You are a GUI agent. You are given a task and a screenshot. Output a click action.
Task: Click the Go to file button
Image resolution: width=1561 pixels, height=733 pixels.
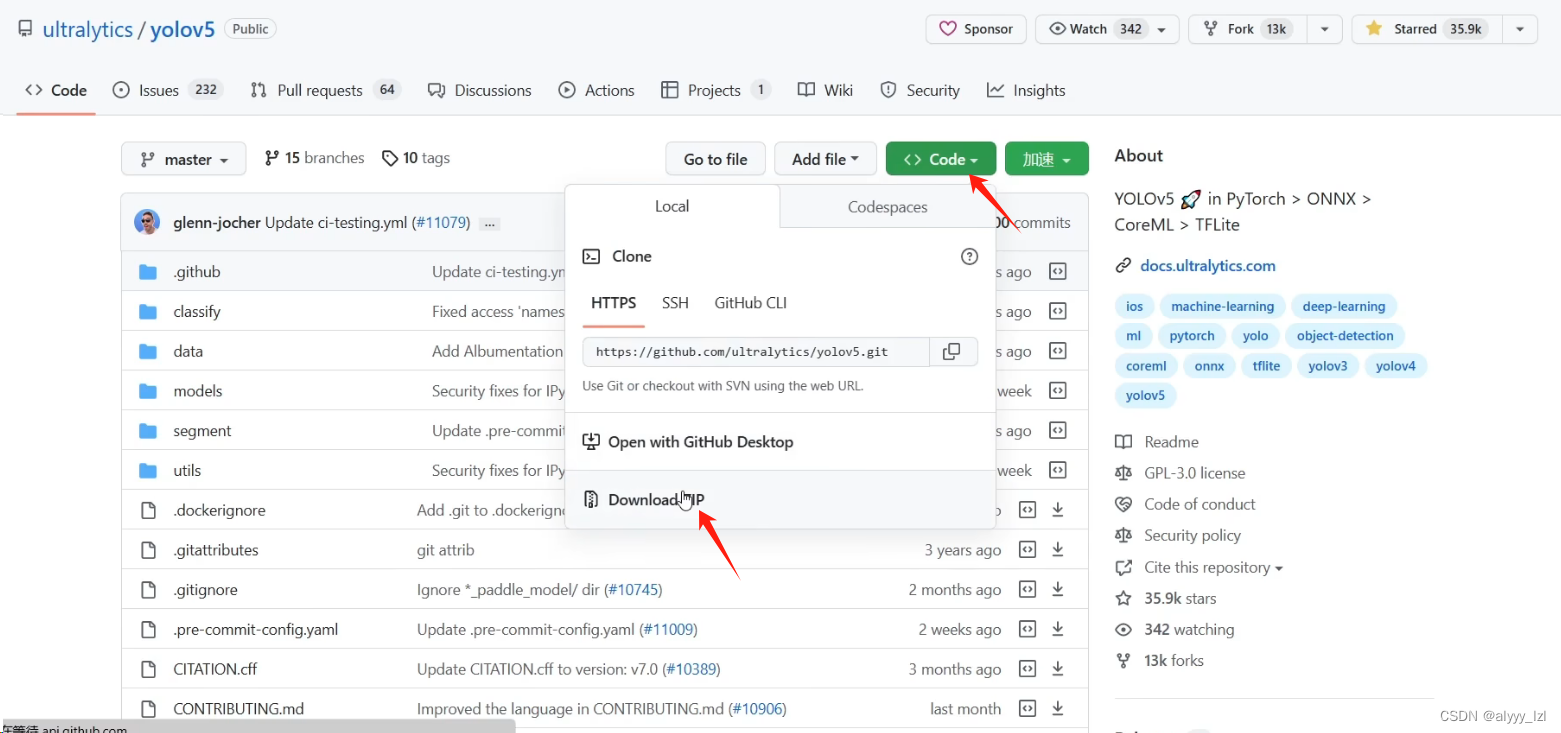tap(715, 159)
